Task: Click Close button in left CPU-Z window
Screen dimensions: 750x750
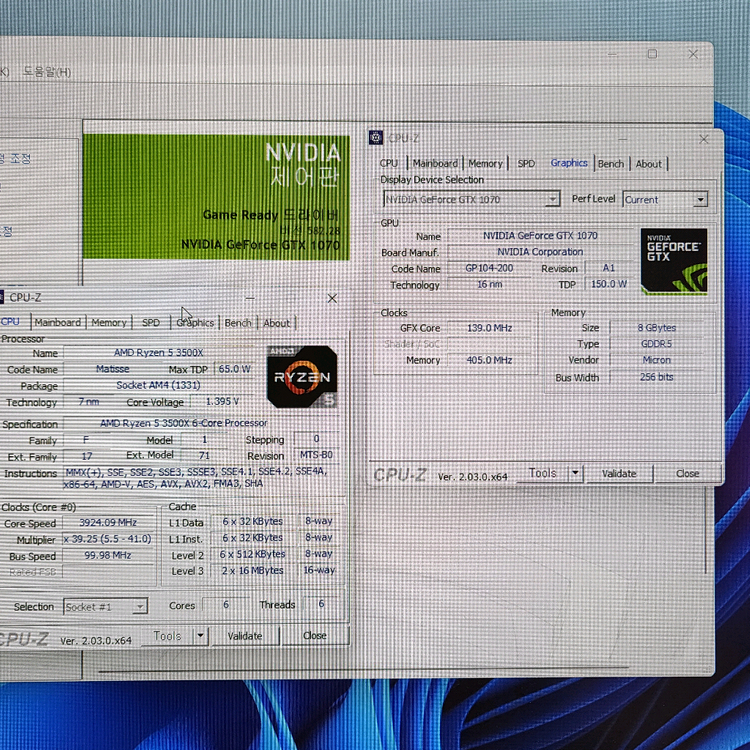Action: 314,635
